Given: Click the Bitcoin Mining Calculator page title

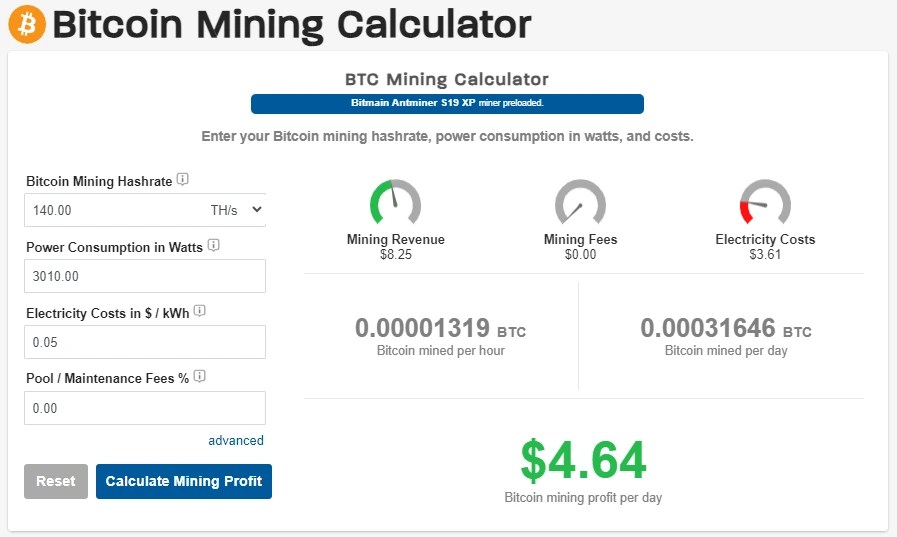Looking at the screenshot, I should tap(292, 24).
